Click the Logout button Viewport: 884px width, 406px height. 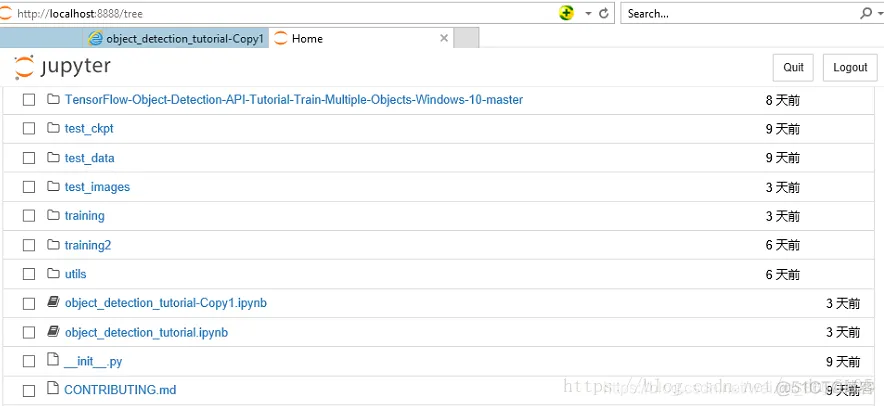[850, 68]
